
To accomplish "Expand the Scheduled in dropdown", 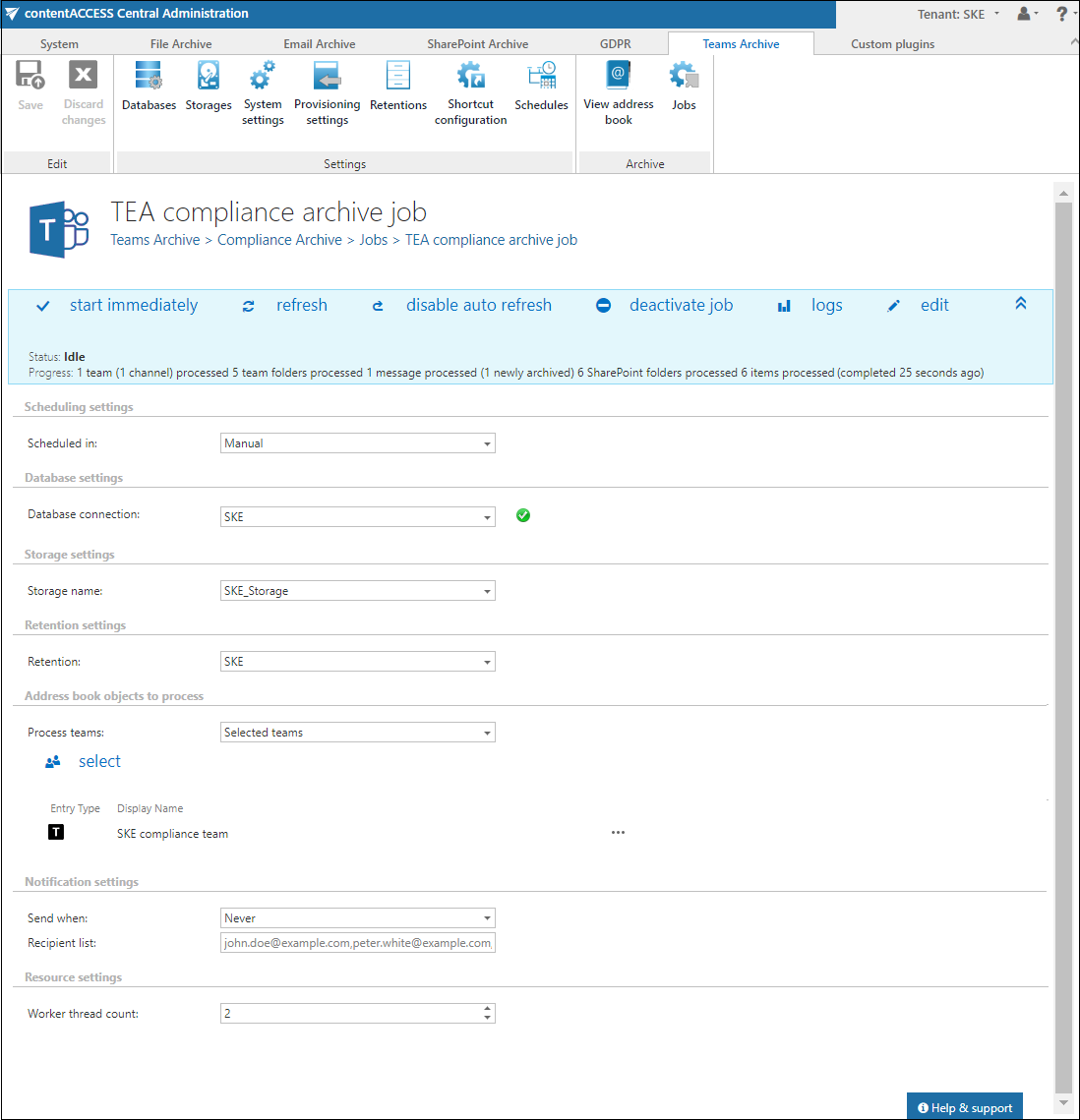I will point(358,443).
